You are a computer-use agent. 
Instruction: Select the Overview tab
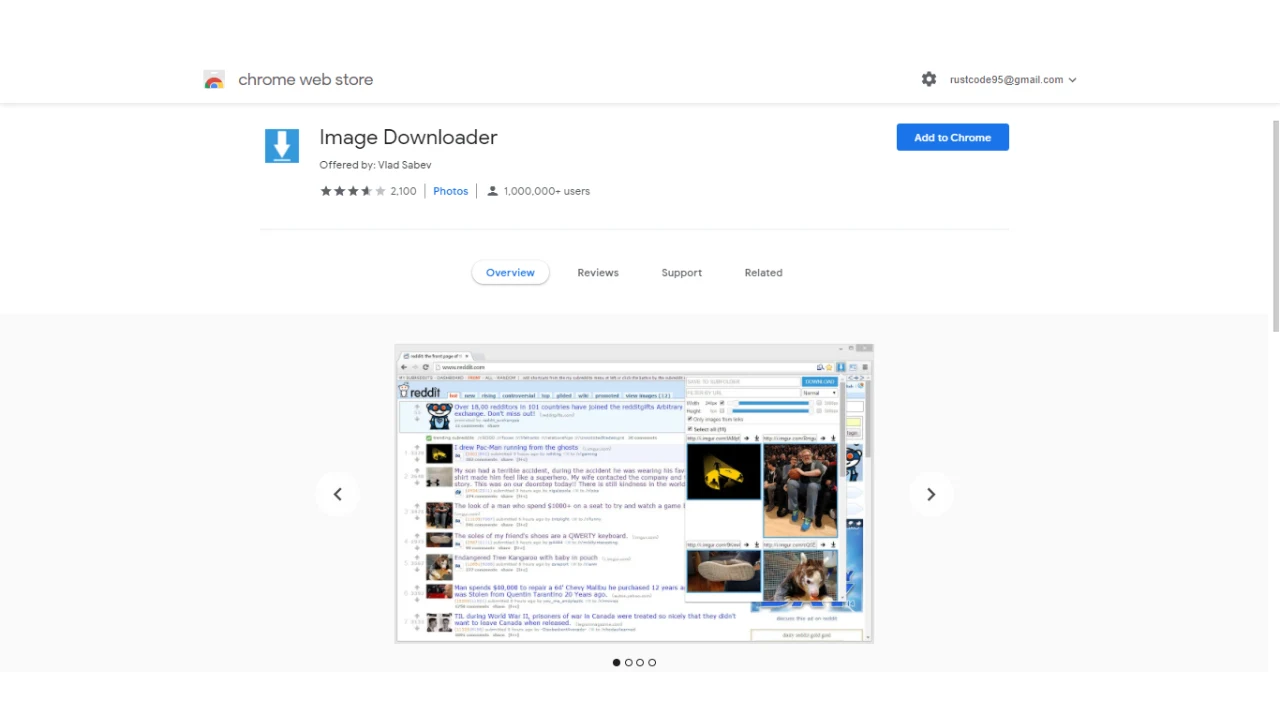tap(510, 272)
